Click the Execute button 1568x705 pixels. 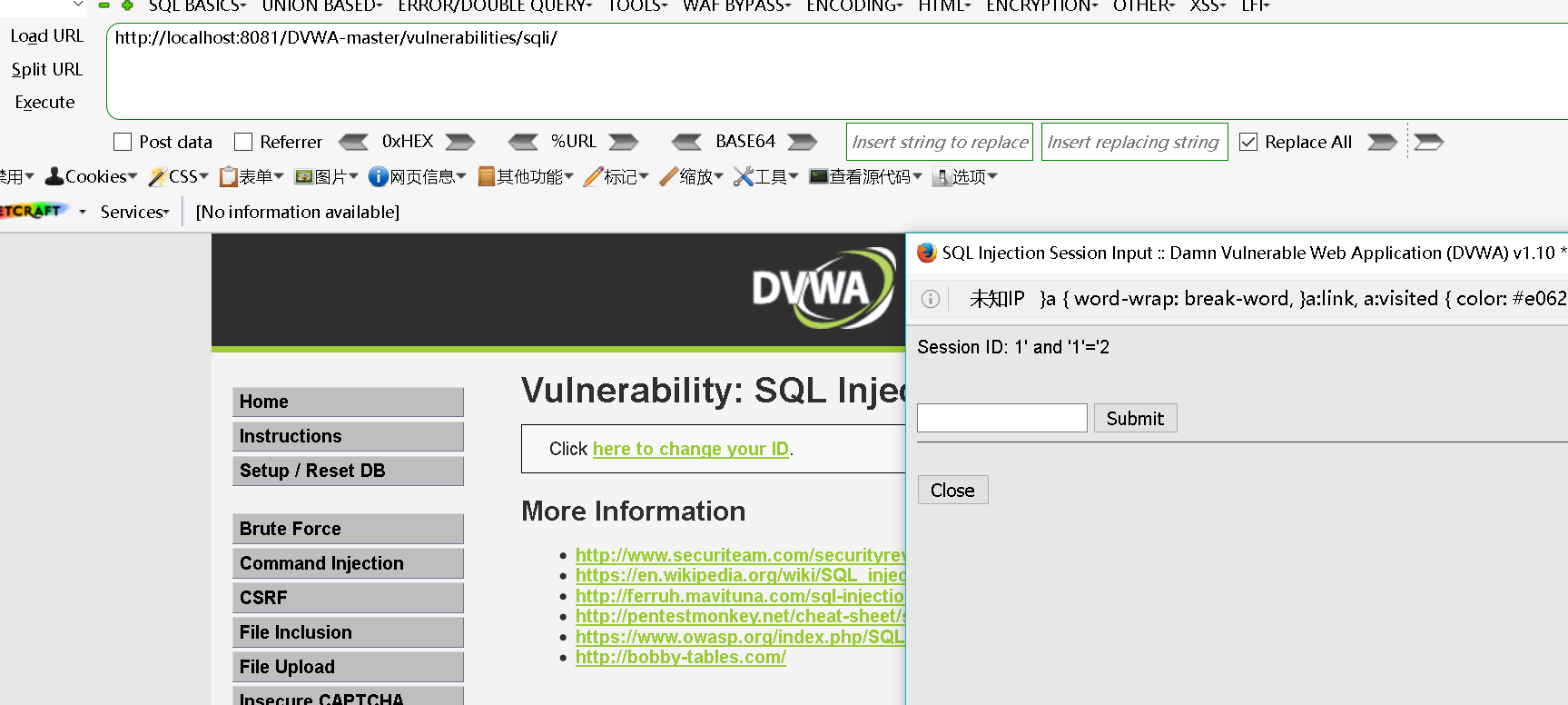tap(44, 103)
